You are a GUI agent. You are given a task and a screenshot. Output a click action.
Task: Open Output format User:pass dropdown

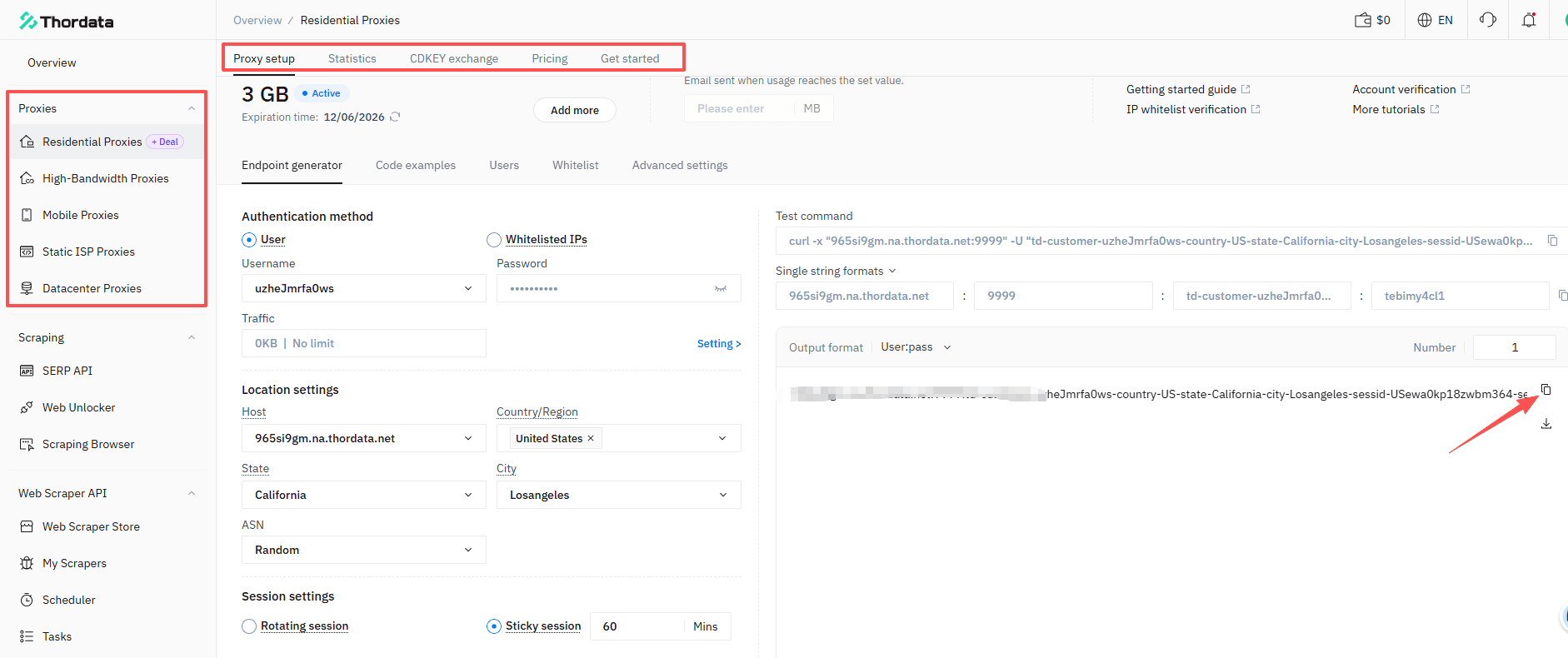[916, 347]
